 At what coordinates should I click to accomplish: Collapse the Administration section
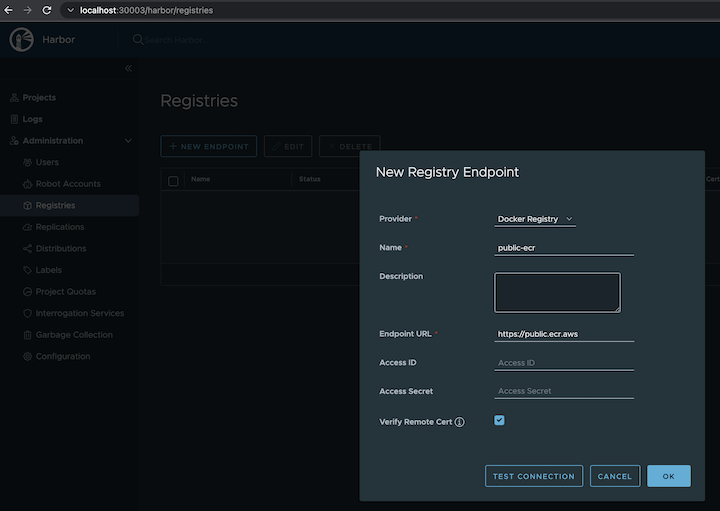point(128,141)
